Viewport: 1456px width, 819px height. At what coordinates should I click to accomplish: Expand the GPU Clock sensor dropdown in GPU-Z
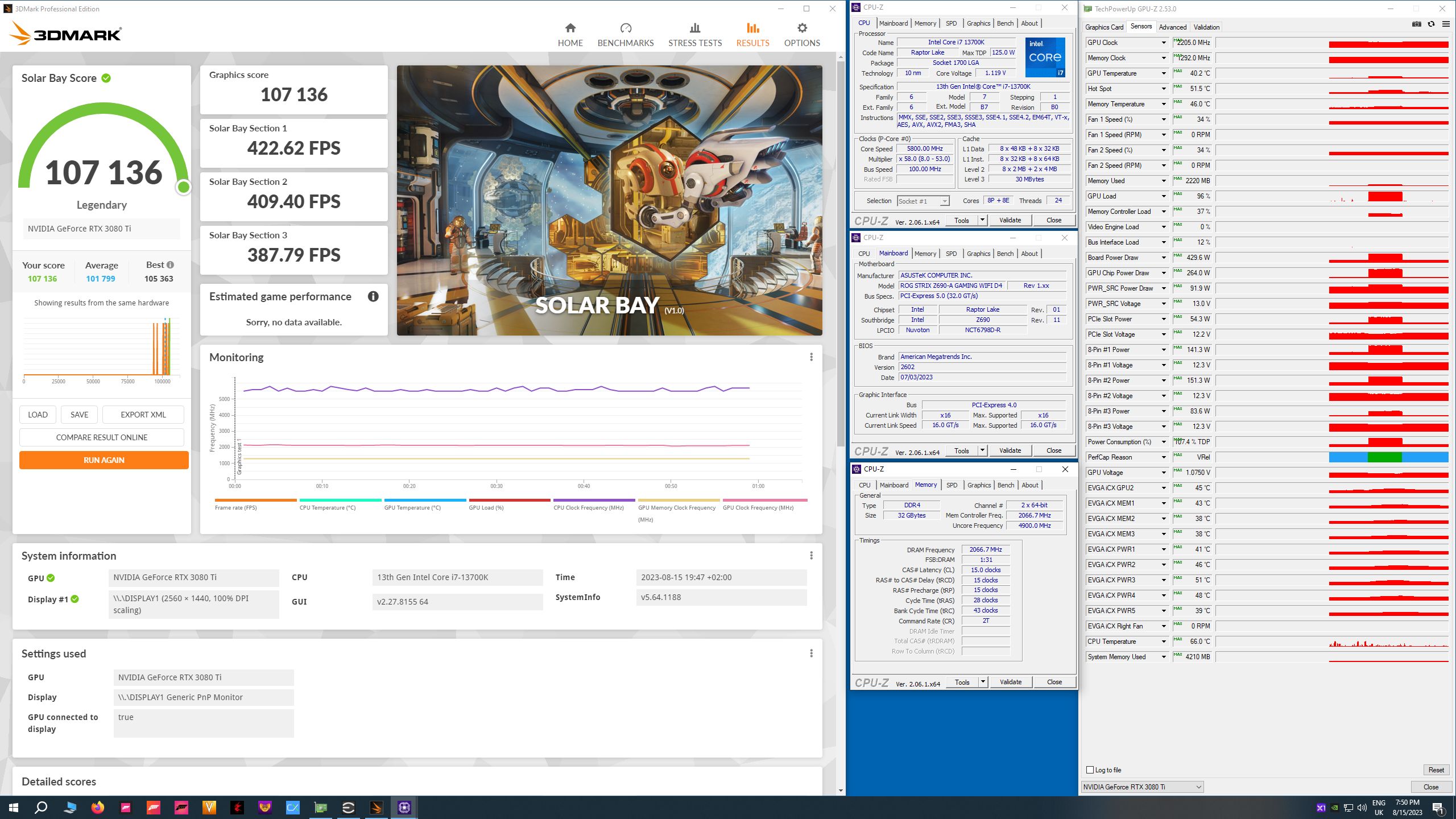click(x=1164, y=43)
